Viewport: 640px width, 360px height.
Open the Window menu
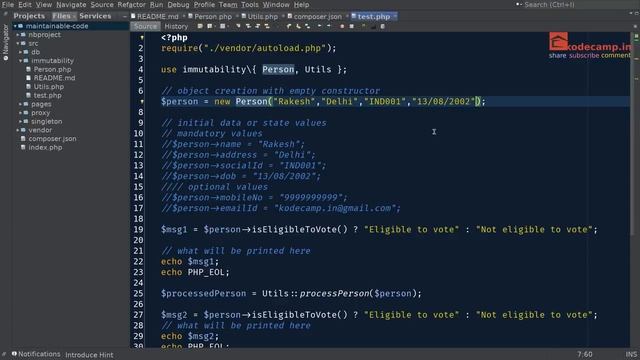[x=276, y=4]
